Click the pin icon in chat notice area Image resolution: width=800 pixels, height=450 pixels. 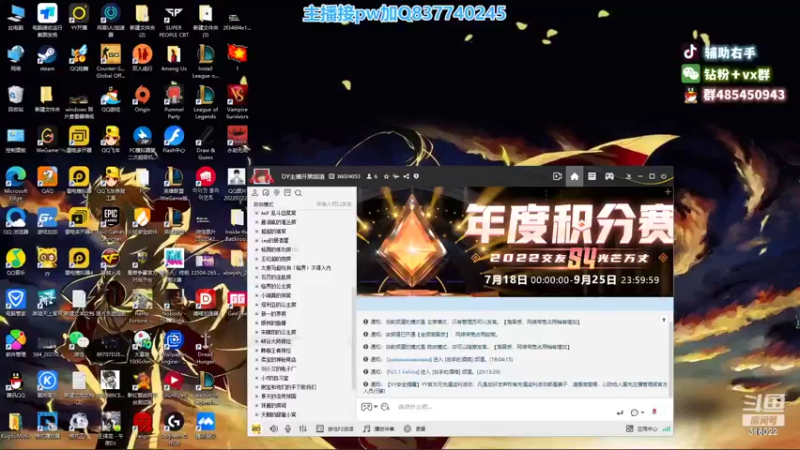point(664,320)
